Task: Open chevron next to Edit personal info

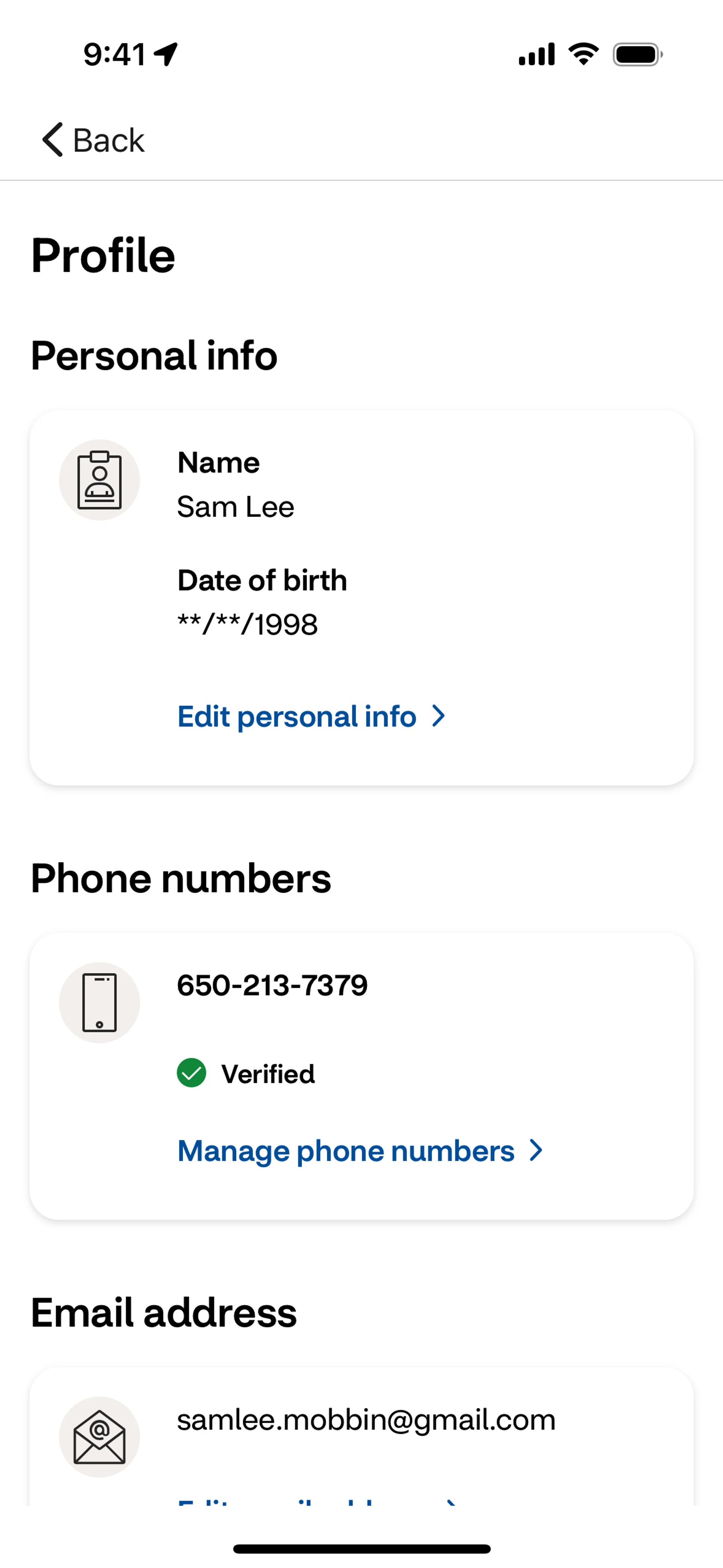Action: tap(439, 716)
